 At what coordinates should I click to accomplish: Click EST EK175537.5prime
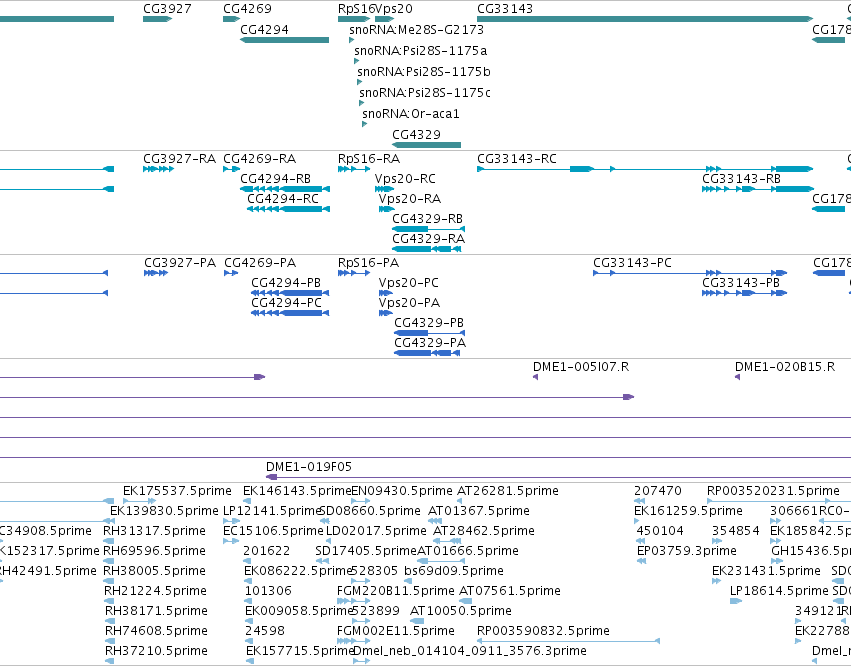click(177, 491)
